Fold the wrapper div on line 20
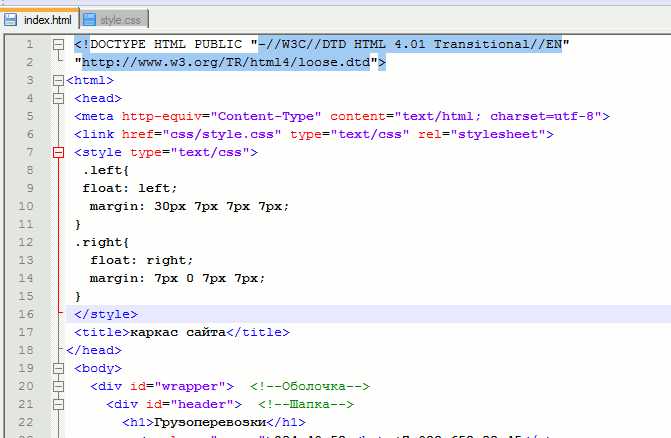The image size is (671, 438). [58, 386]
